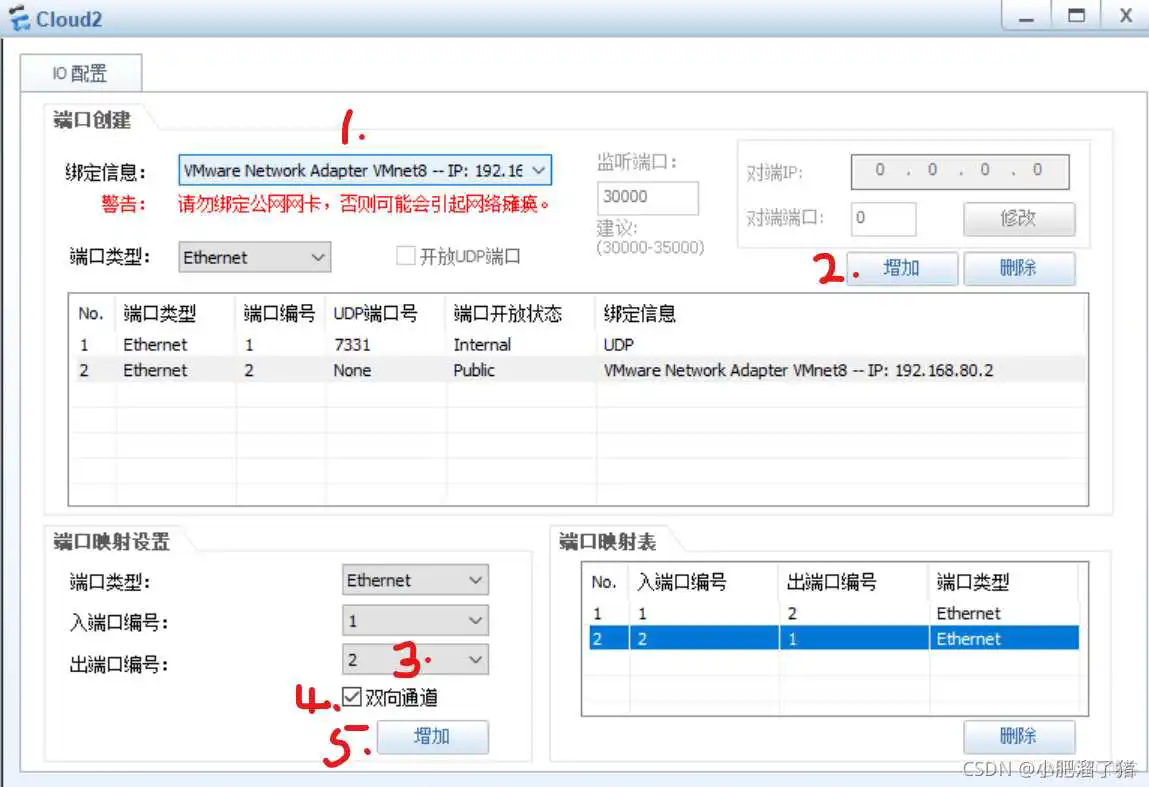This screenshot has height=787, width=1149.
Task: Click the 对端IP address field
Action: [x=958, y=171]
